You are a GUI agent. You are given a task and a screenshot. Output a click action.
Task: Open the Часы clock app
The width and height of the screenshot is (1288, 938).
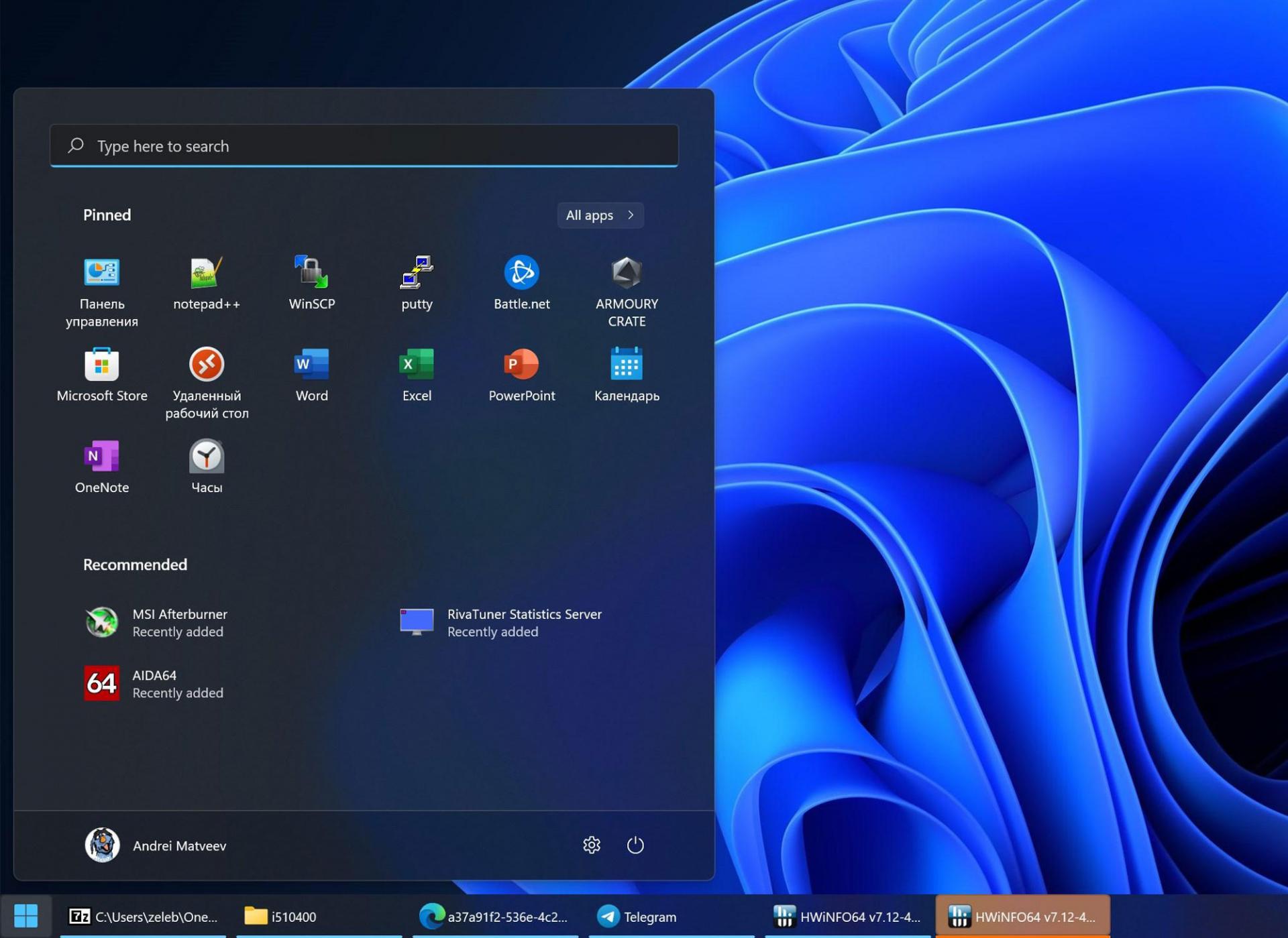(207, 467)
